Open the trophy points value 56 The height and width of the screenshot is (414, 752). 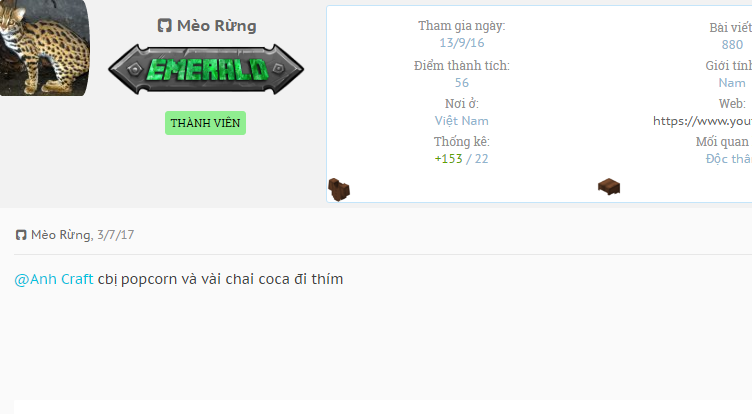pos(462,83)
